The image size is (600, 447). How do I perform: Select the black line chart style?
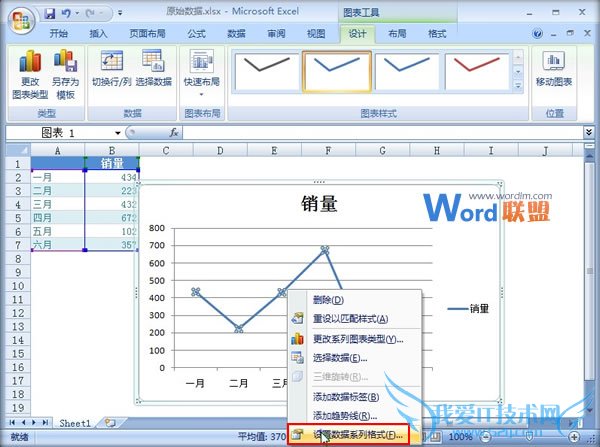coord(266,72)
